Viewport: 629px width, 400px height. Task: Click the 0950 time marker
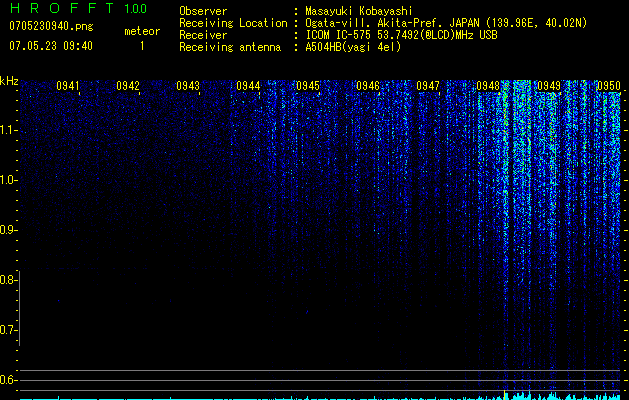pyautogui.click(x=609, y=86)
